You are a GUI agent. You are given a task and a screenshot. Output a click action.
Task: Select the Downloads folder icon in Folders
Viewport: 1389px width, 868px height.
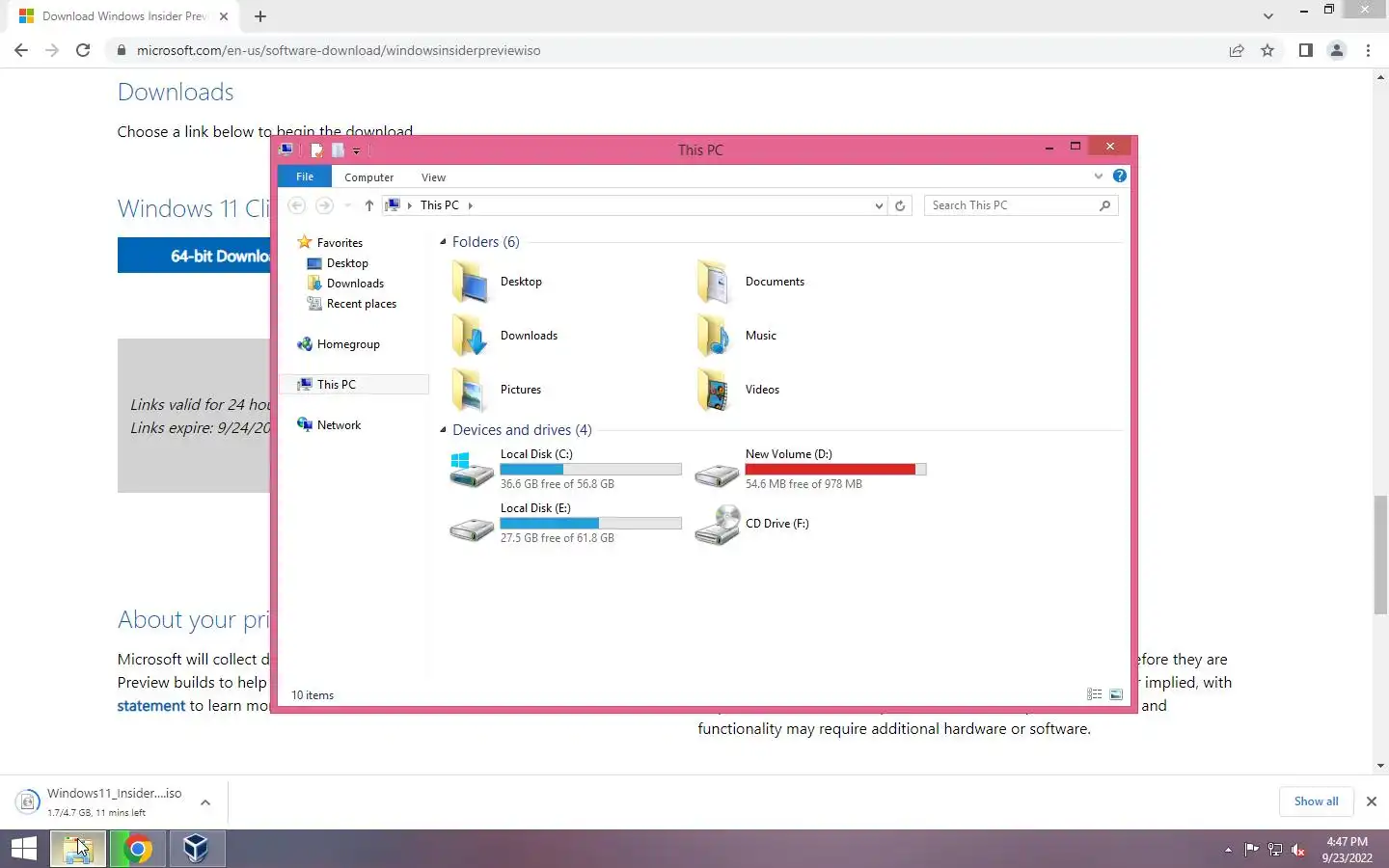click(x=471, y=336)
